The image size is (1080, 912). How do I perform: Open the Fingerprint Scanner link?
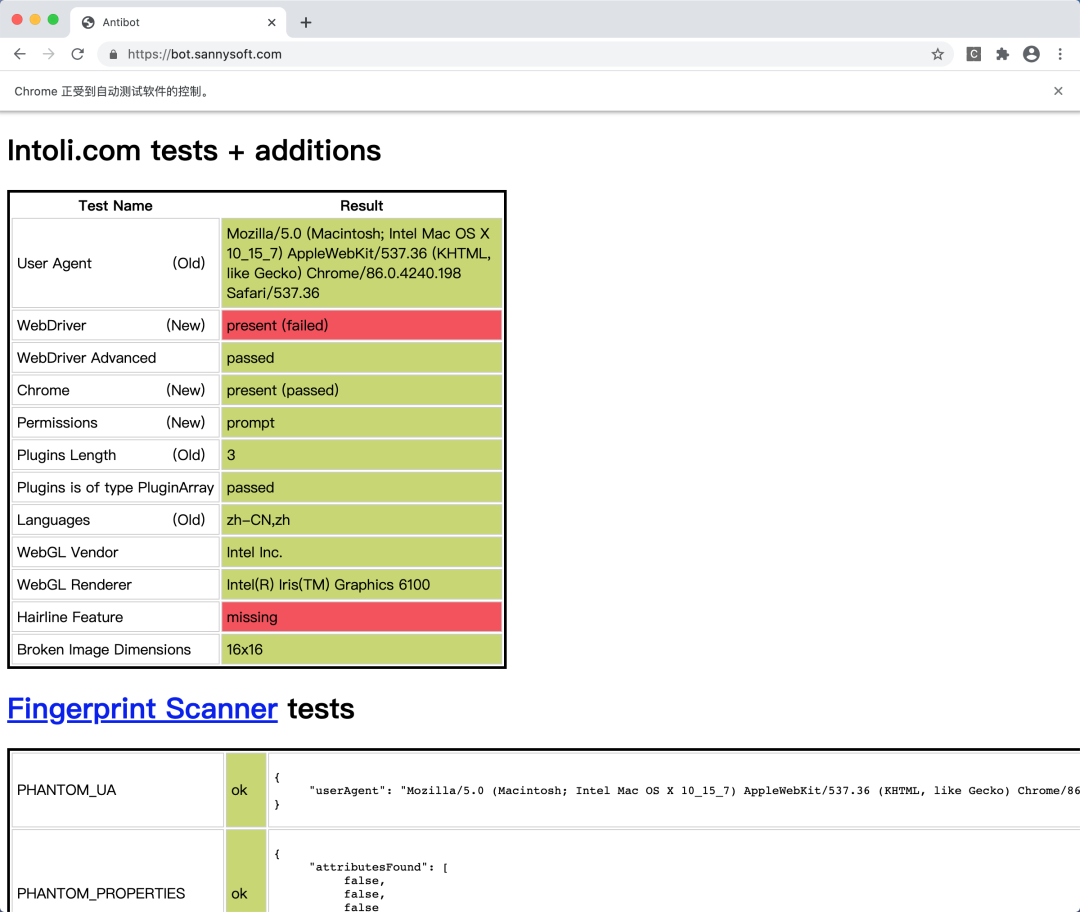[143, 709]
